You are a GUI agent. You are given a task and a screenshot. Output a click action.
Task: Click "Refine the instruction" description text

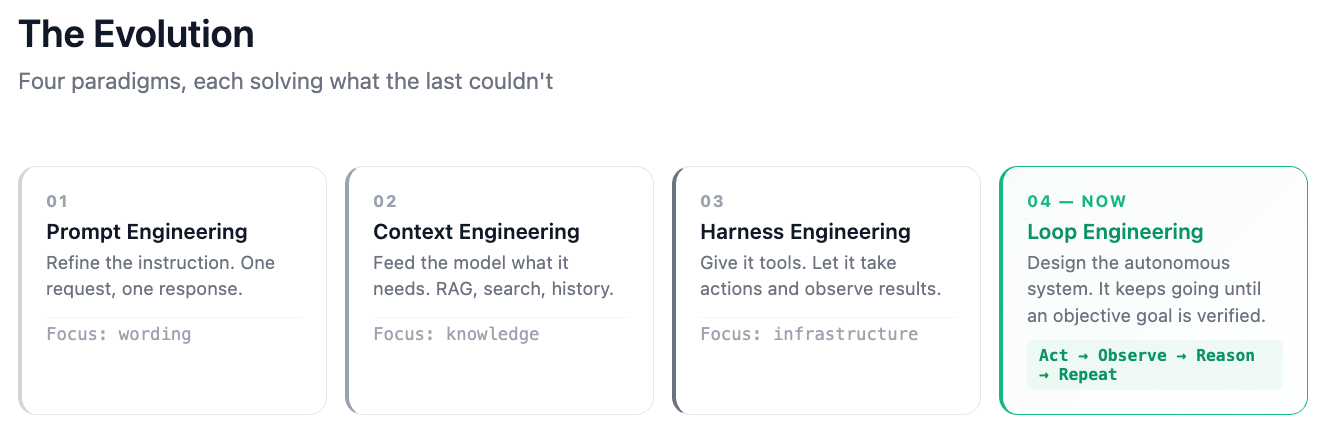click(160, 276)
